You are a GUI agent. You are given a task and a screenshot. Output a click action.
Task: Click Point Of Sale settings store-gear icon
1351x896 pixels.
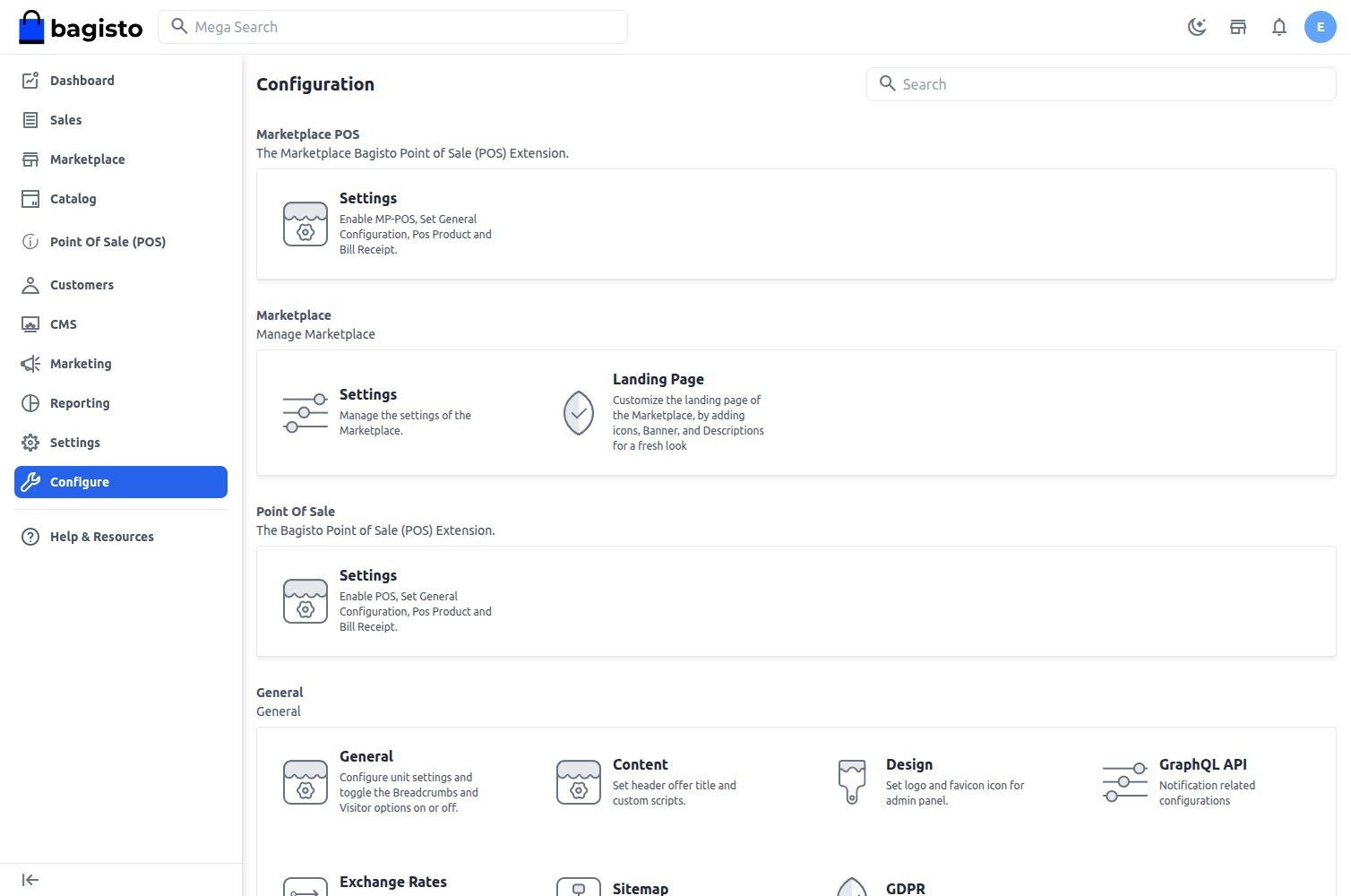coord(305,601)
